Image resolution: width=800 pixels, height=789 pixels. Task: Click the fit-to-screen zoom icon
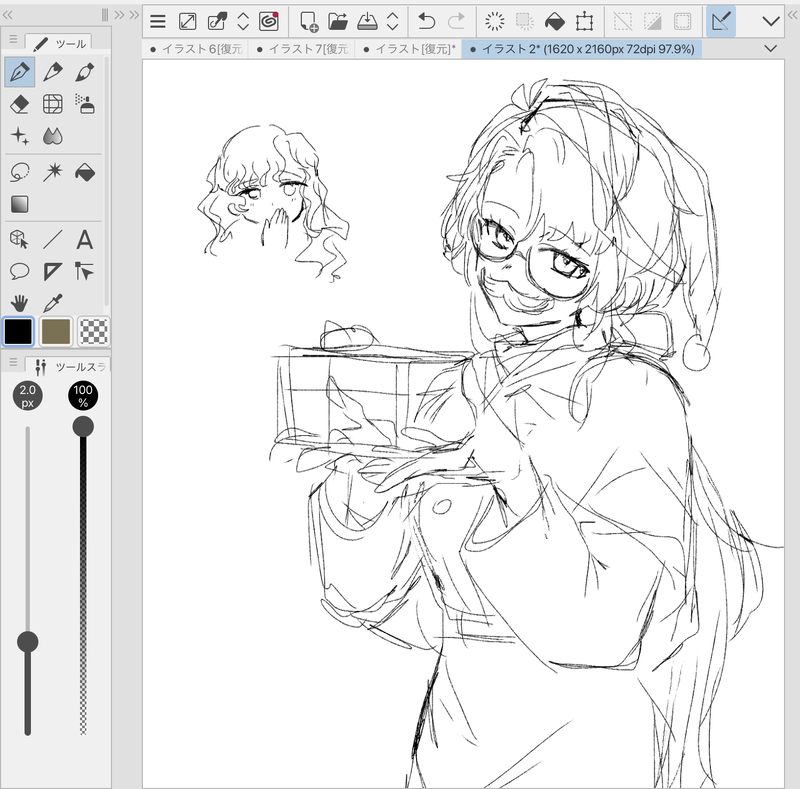pos(188,21)
